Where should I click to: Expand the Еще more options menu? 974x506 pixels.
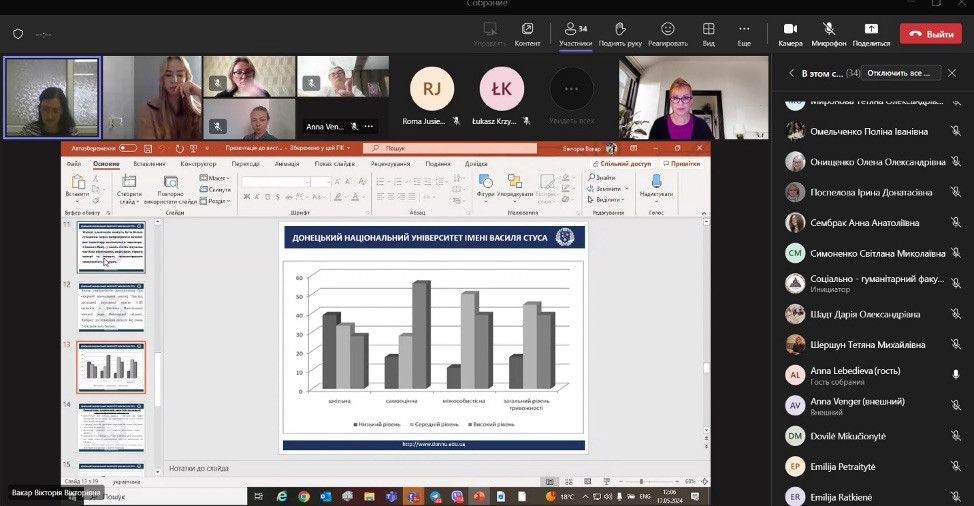click(744, 29)
